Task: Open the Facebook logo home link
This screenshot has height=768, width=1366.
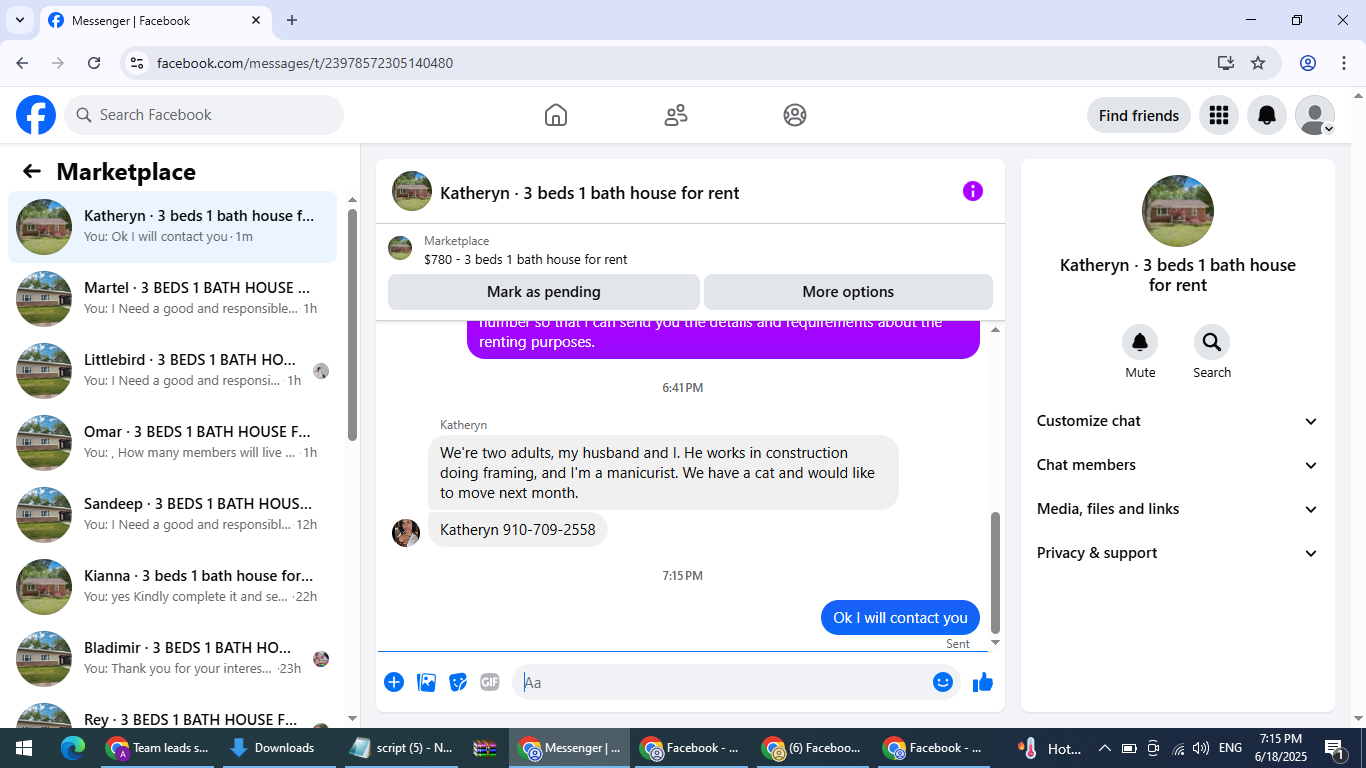Action: (36, 115)
